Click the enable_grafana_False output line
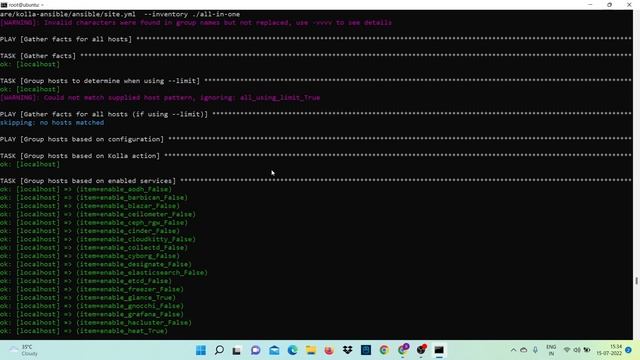 pyautogui.click(x=92, y=314)
